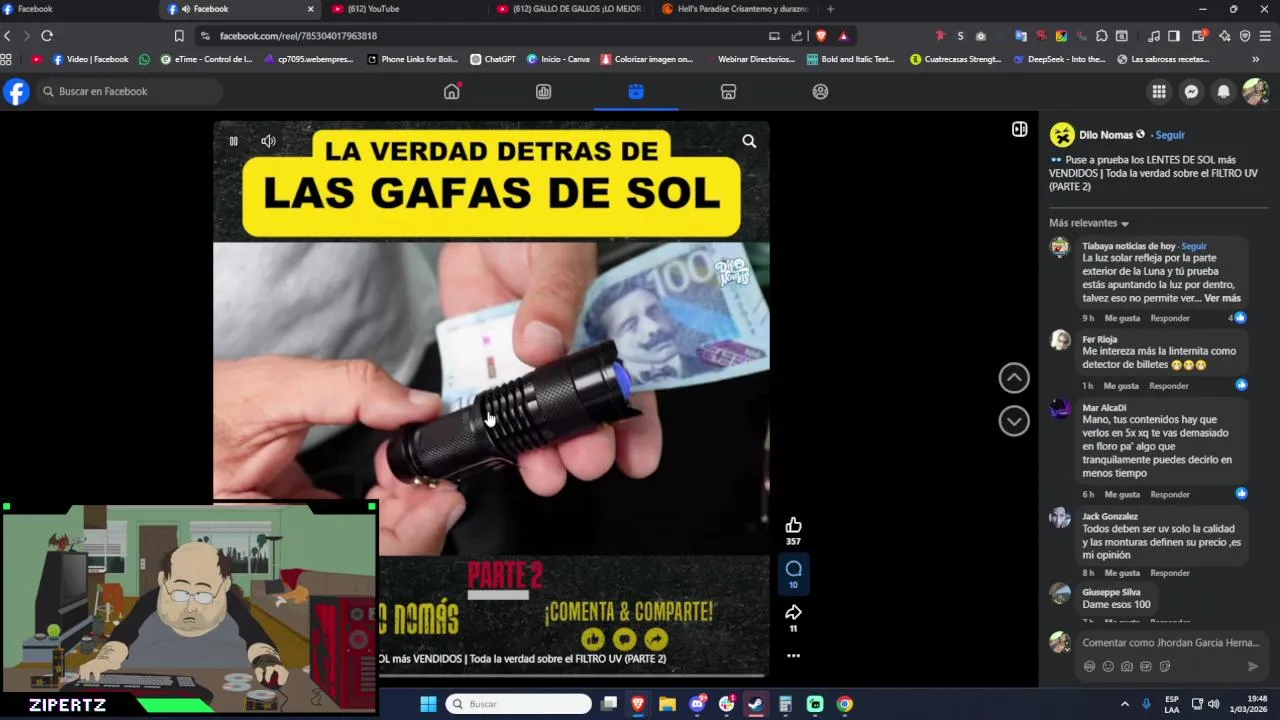Open the ChatGPT bookmark
The width and height of the screenshot is (1280, 720).
tap(493, 59)
